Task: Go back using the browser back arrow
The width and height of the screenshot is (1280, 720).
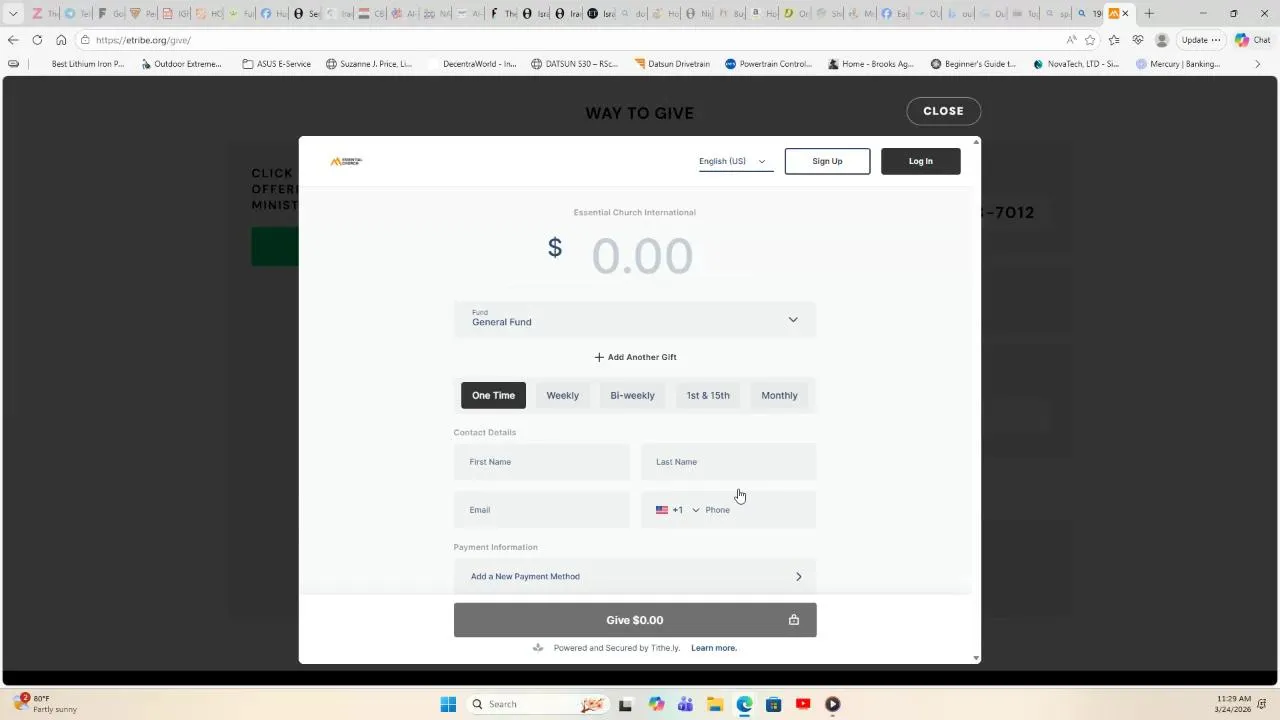Action: coord(12,40)
